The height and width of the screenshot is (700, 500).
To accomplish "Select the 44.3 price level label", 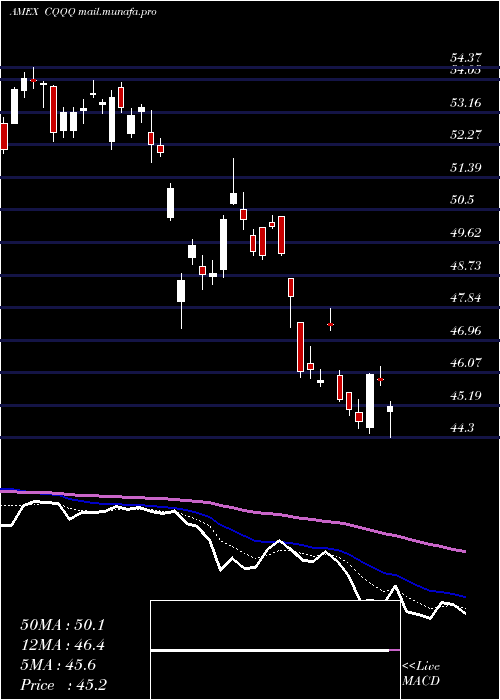I will pyautogui.click(x=462, y=428).
